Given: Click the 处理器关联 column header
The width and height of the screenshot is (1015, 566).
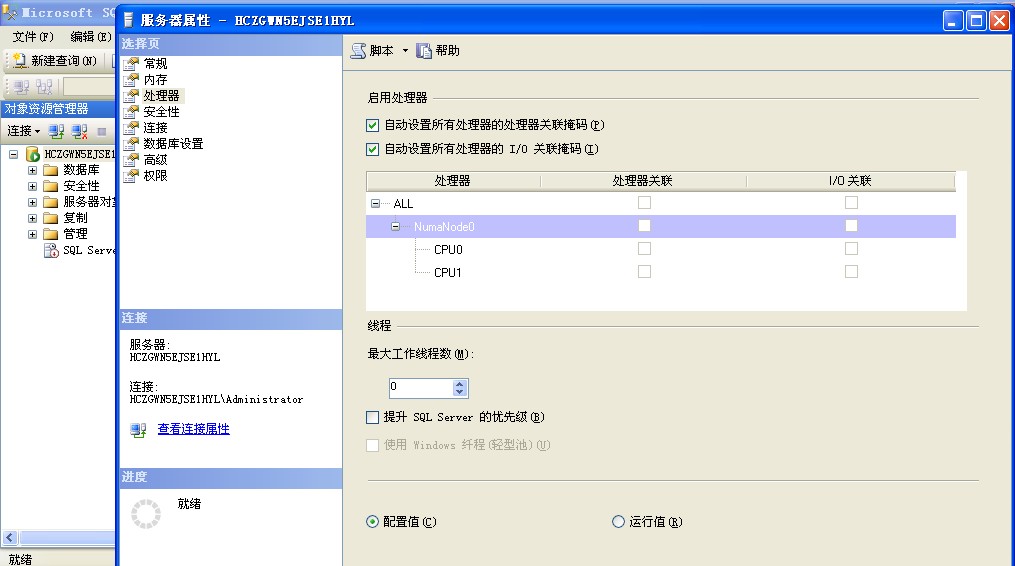Looking at the screenshot, I should 643,181.
